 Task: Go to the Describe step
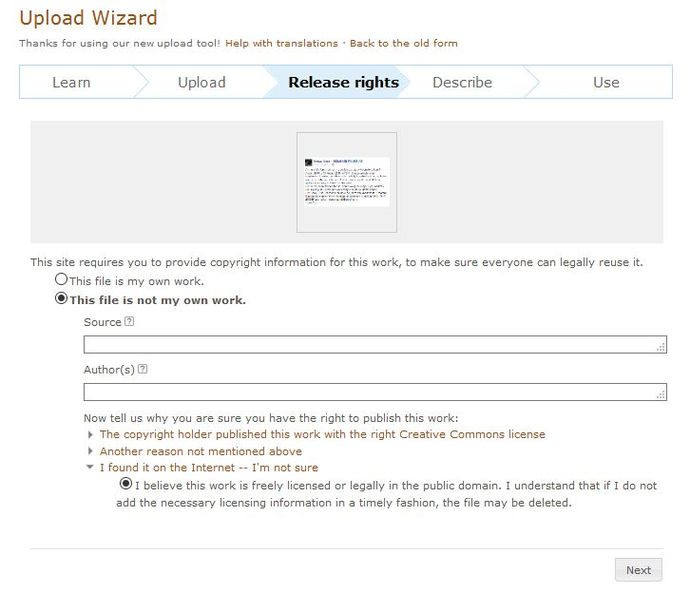(462, 82)
